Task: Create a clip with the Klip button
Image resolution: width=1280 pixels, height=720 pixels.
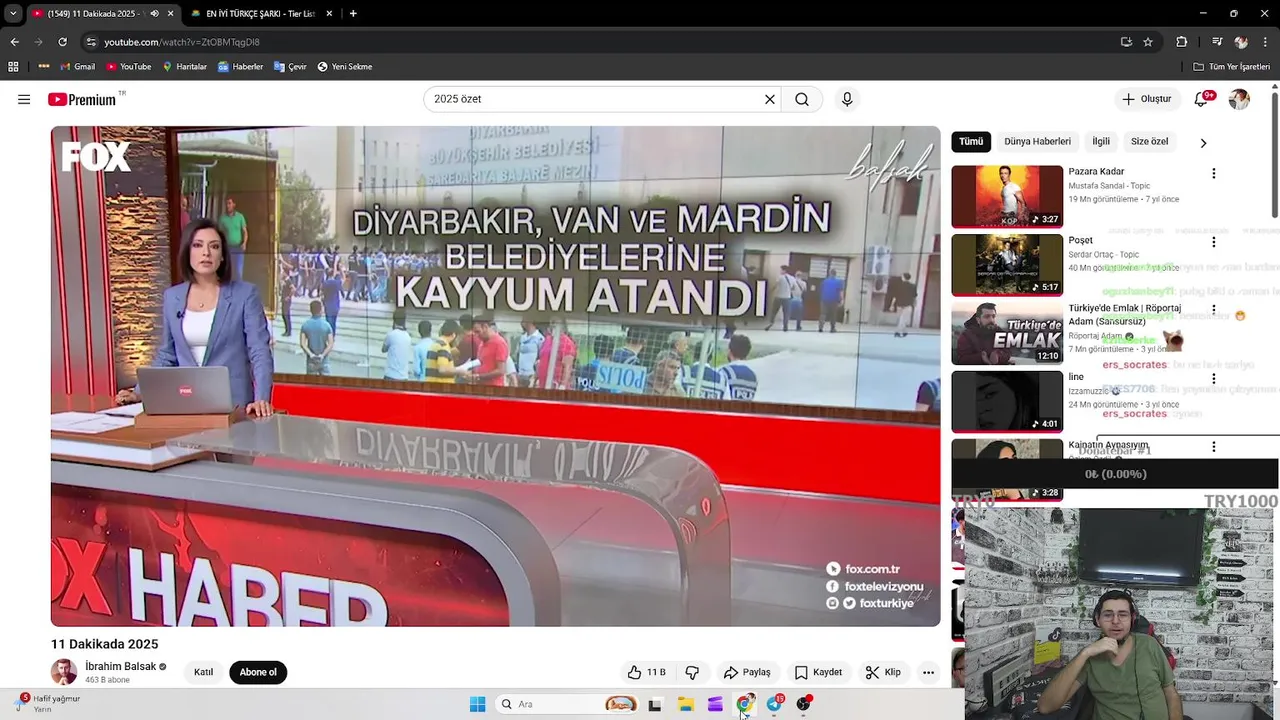Action: click(x=883, y=672)
